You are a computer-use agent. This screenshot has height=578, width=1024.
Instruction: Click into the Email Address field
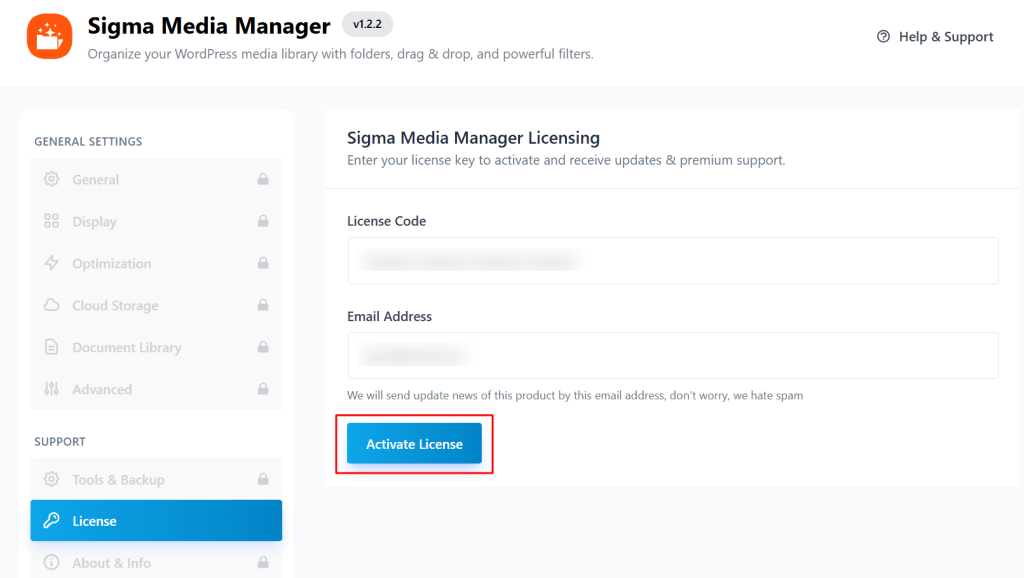(672, 356)
